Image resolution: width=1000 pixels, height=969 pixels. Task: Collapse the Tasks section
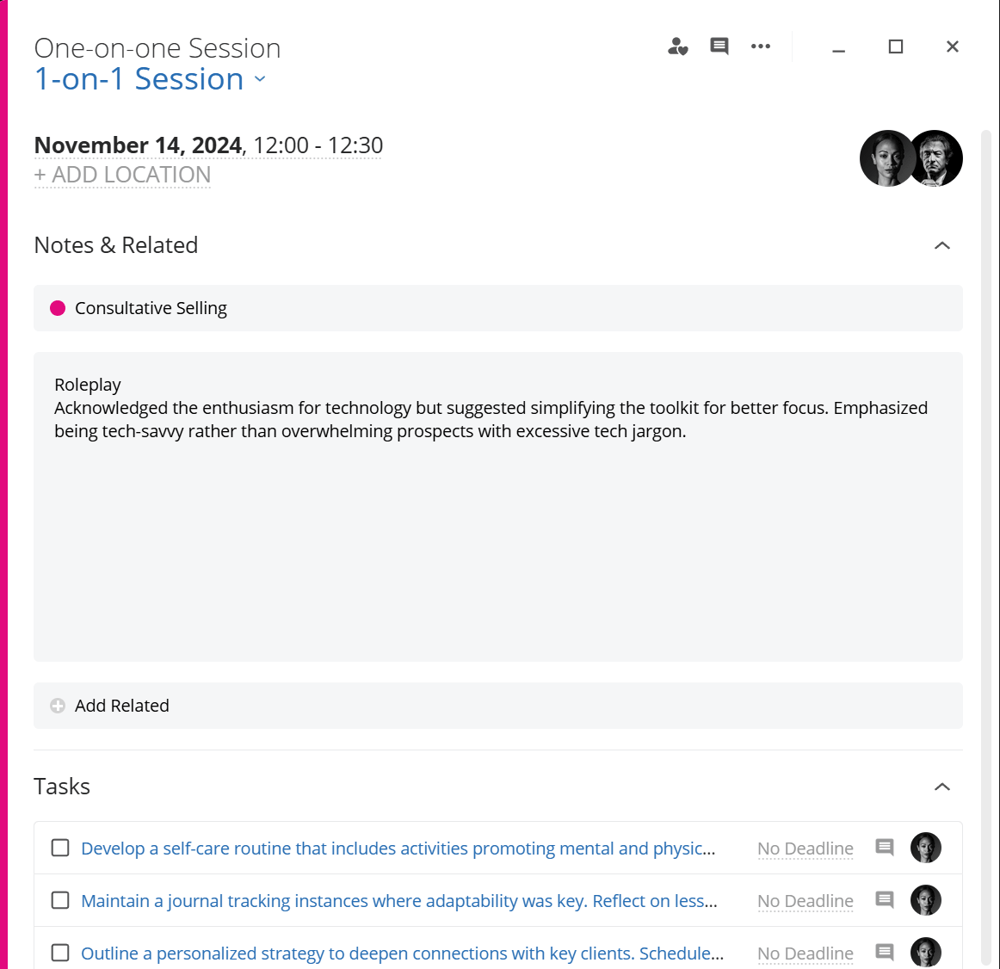[942, 787]
